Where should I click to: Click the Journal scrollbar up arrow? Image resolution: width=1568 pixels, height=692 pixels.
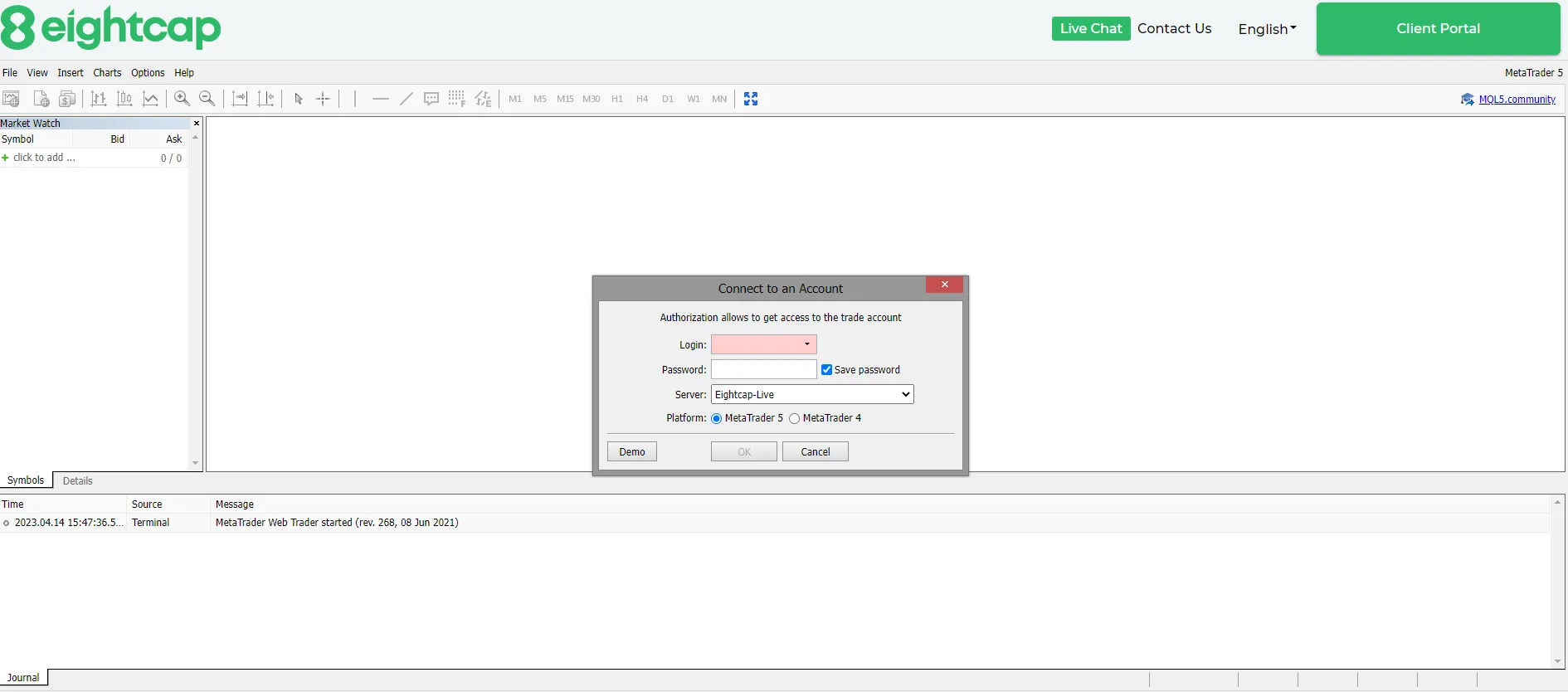pos(1557,502)
